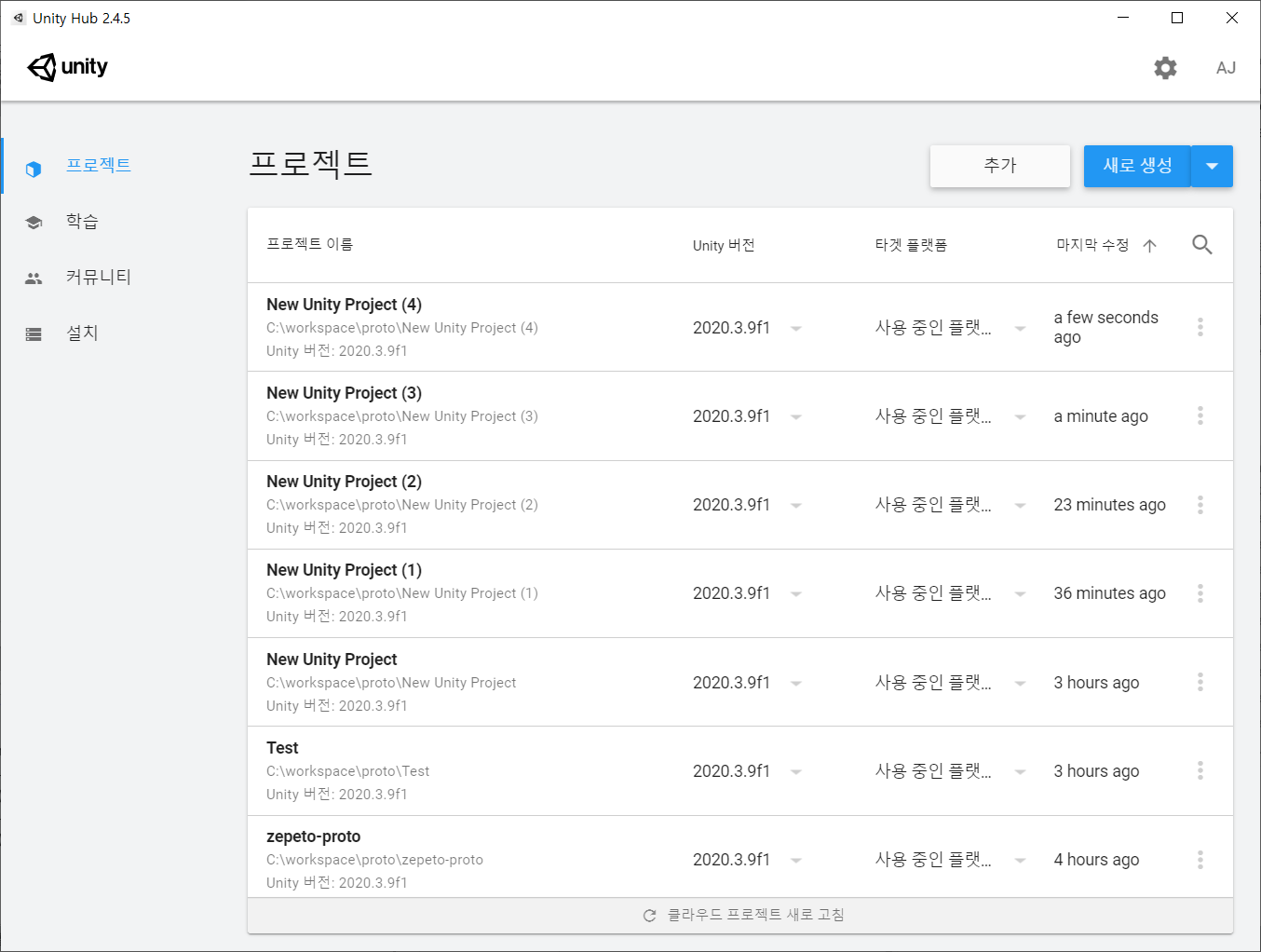Viewport: 1261px width, 952px height.
Task: Open more options for New Unity Project (1)
Action: 1200,593
